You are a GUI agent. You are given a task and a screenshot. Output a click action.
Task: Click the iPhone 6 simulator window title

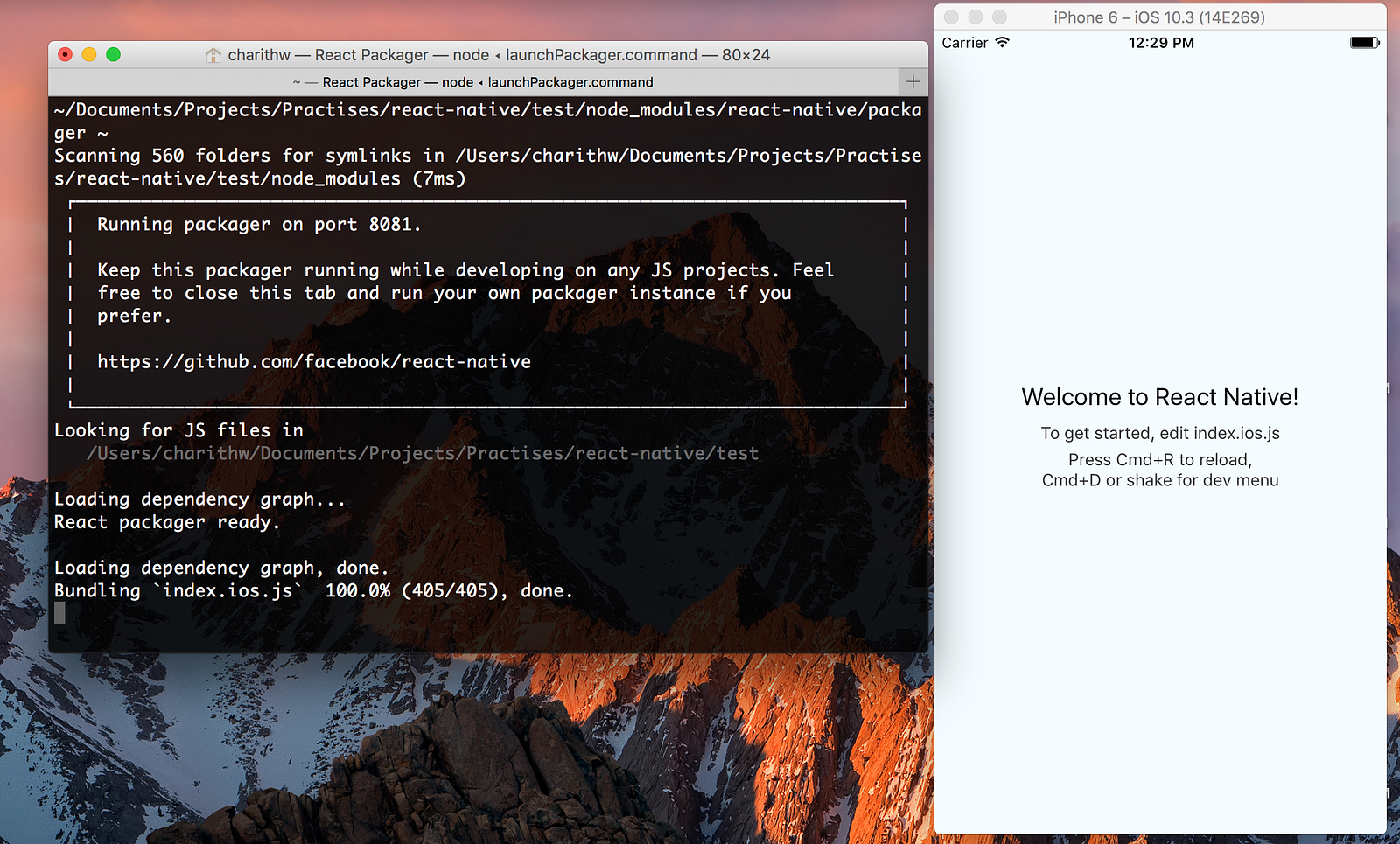(1159, 17)
